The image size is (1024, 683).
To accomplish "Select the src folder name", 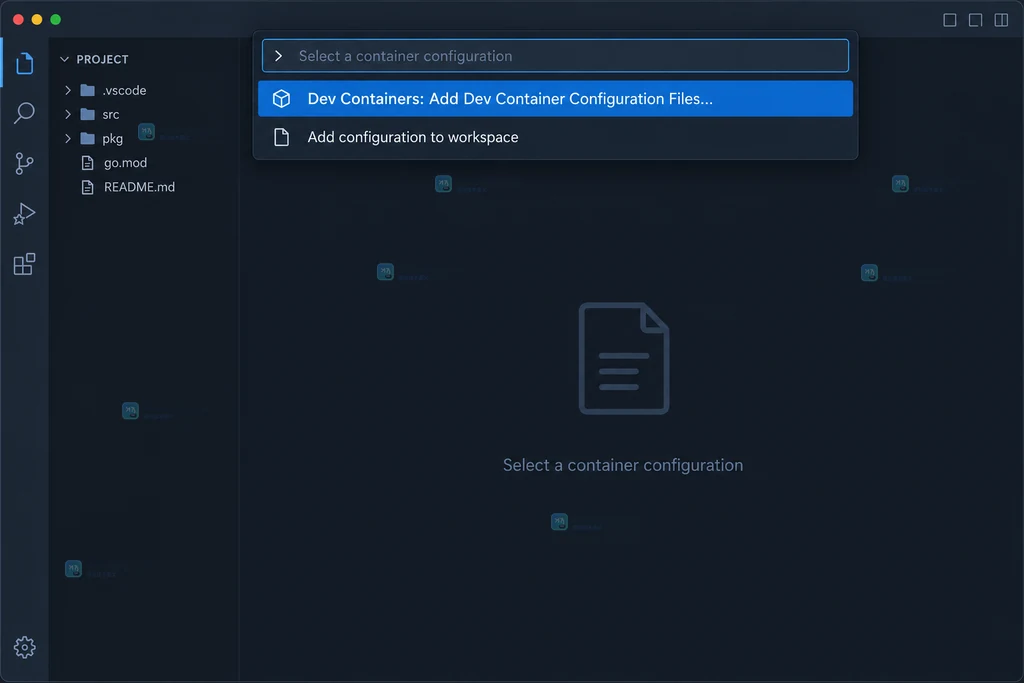I will [111, 114].
